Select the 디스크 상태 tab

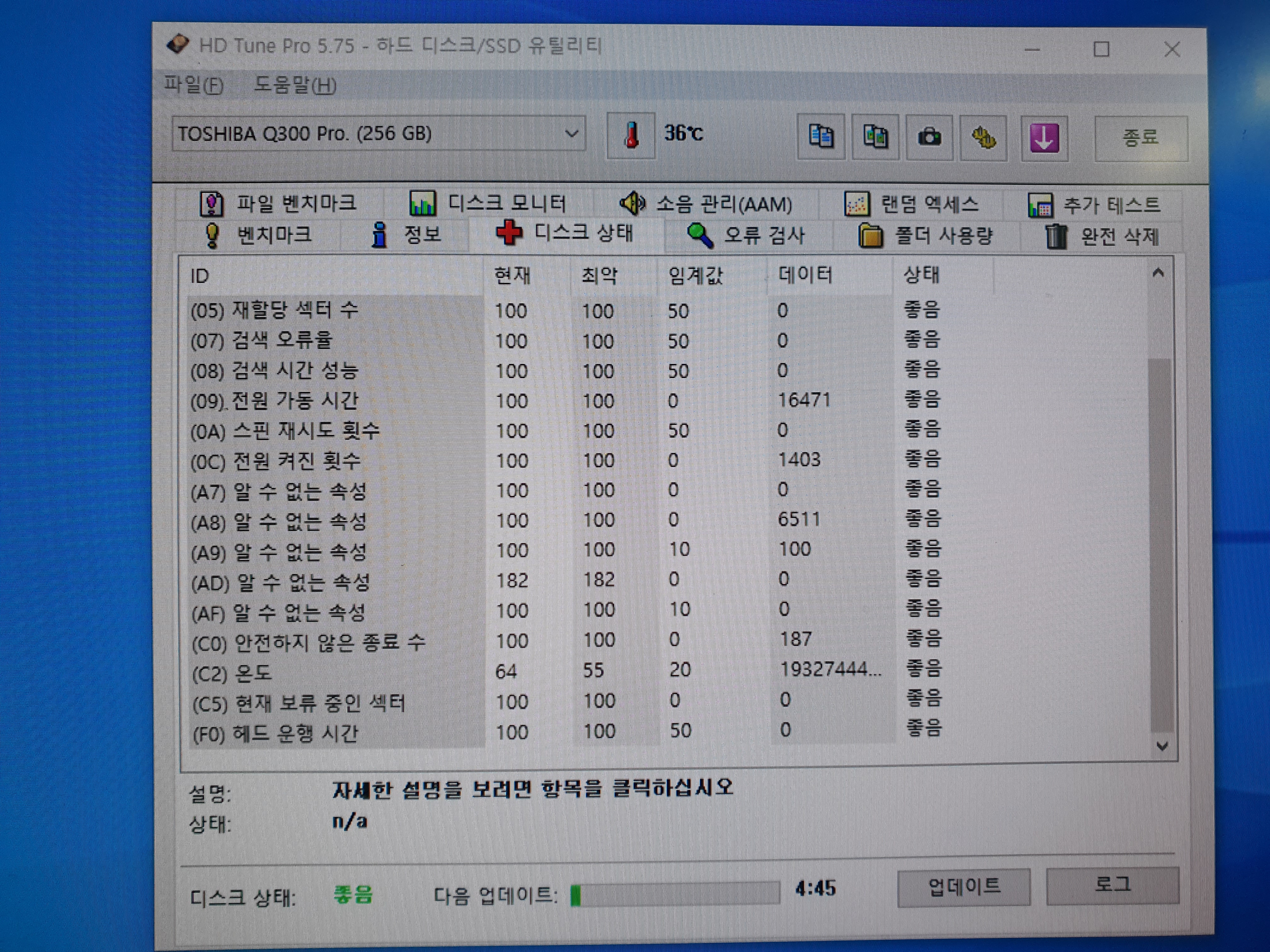(x=565, y=234)
